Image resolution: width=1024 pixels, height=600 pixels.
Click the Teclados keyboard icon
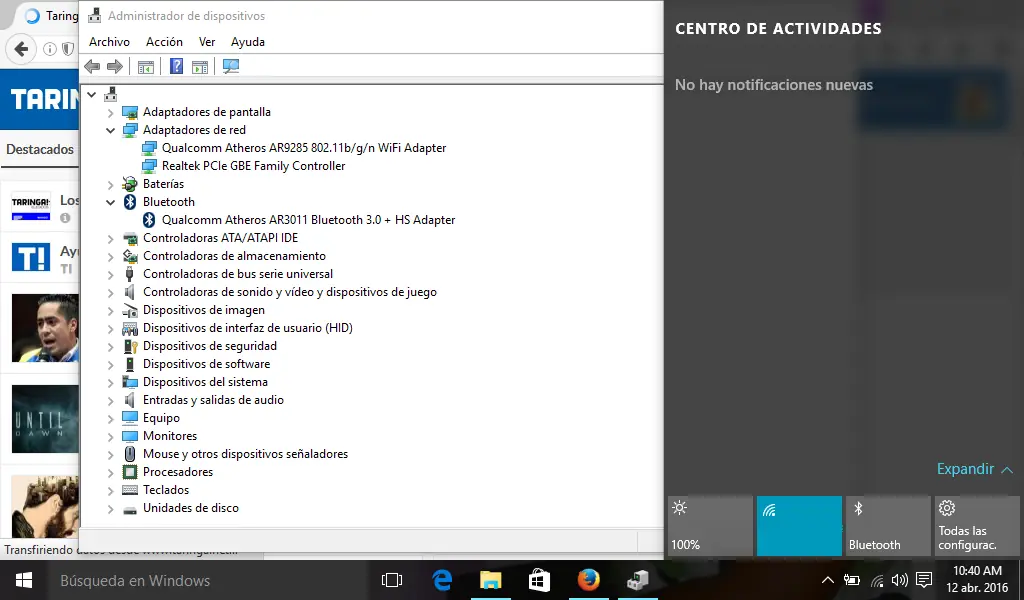coord(130,490)
